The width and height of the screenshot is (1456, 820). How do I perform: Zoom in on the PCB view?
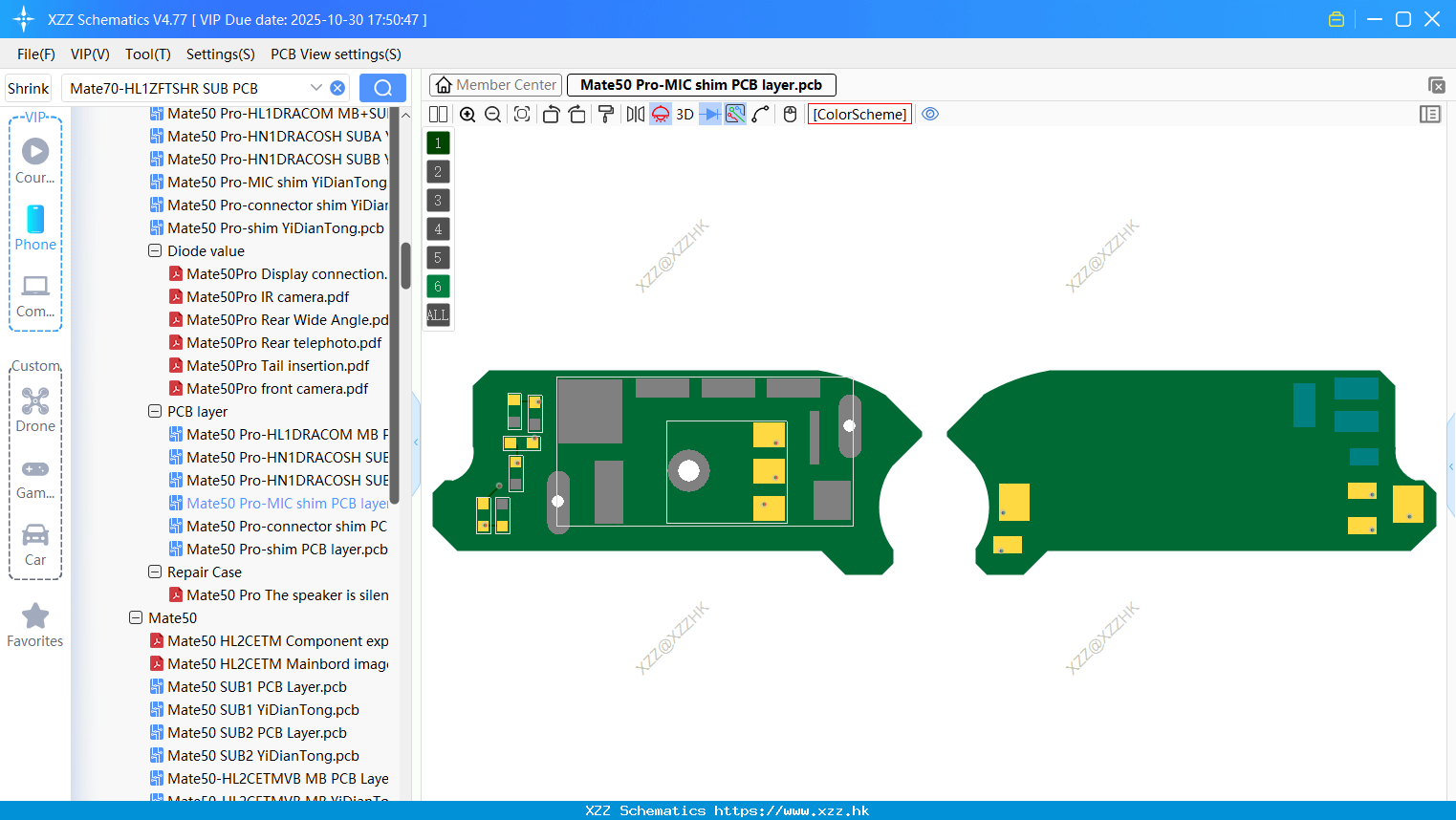(x=467, y=114)
